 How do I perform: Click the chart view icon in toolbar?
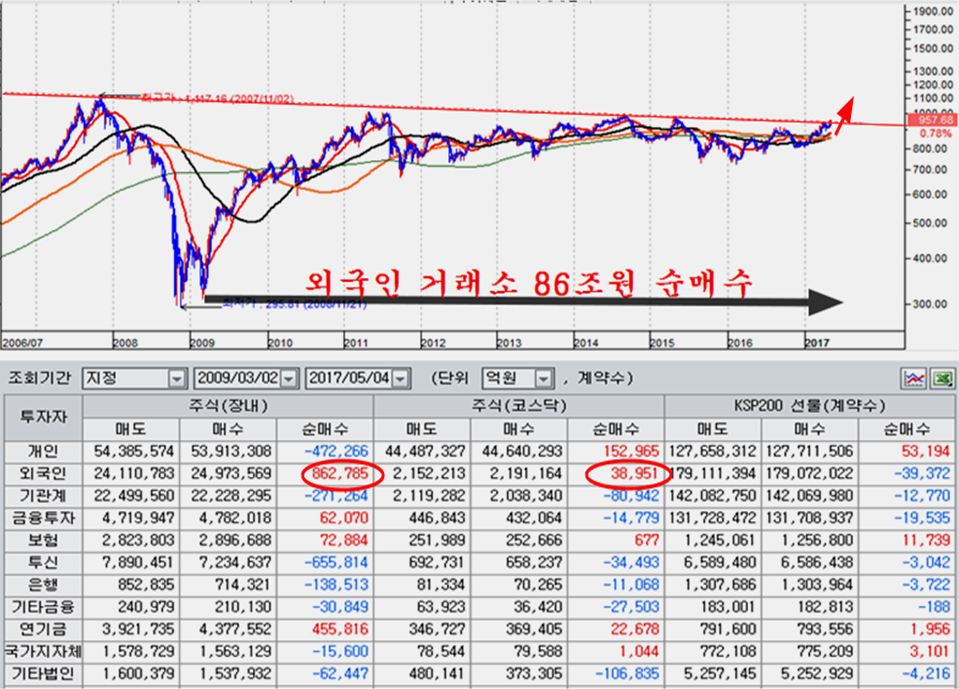click(912, 379)
